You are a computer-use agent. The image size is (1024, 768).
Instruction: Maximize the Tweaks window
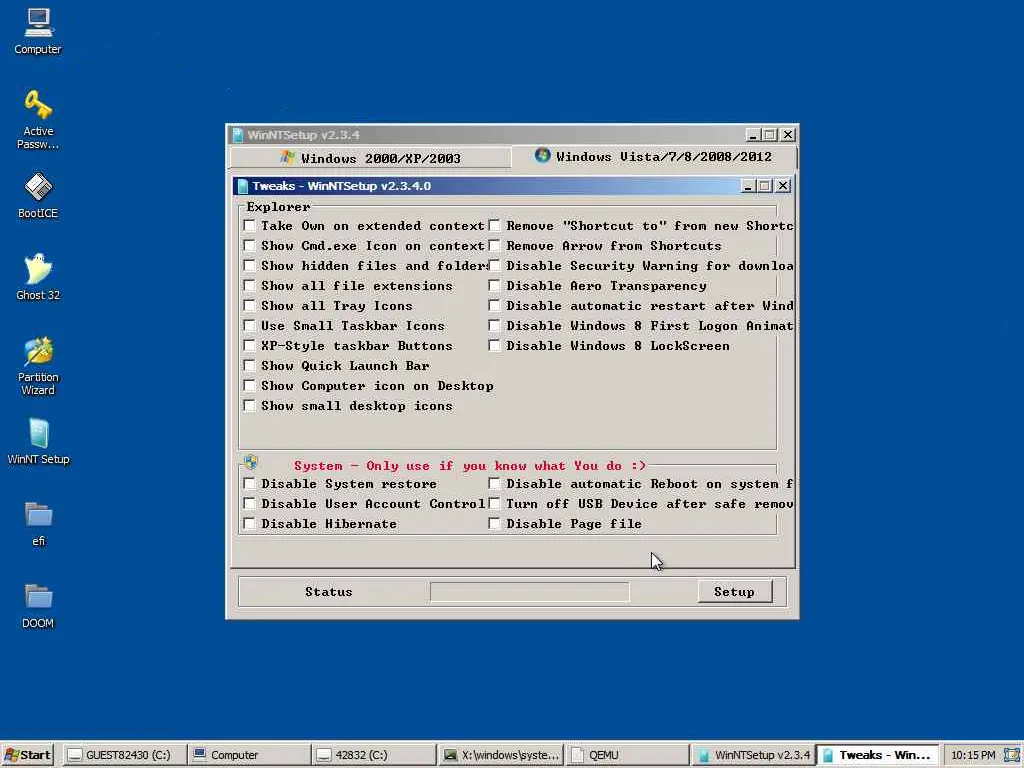tap(765, 186)
